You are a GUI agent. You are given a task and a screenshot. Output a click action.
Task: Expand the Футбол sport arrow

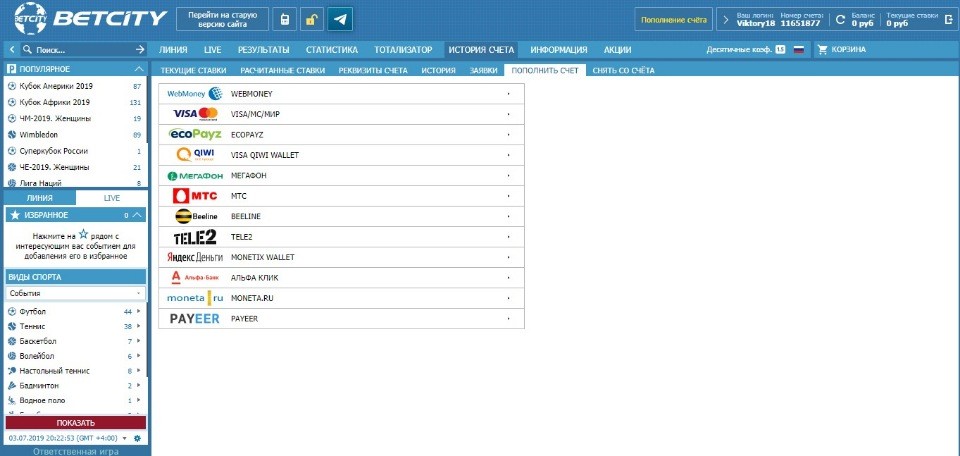click(139, 312)
